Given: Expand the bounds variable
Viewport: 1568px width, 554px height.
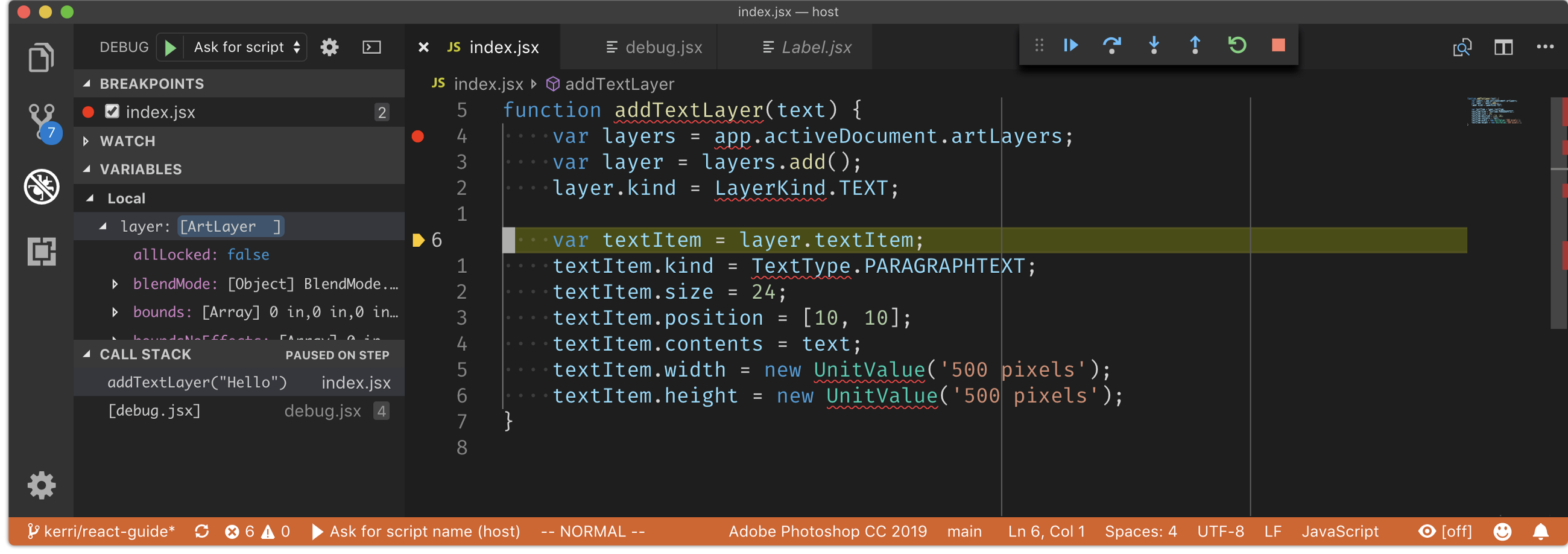Looking at the screenshot, I should coord(115,312).
